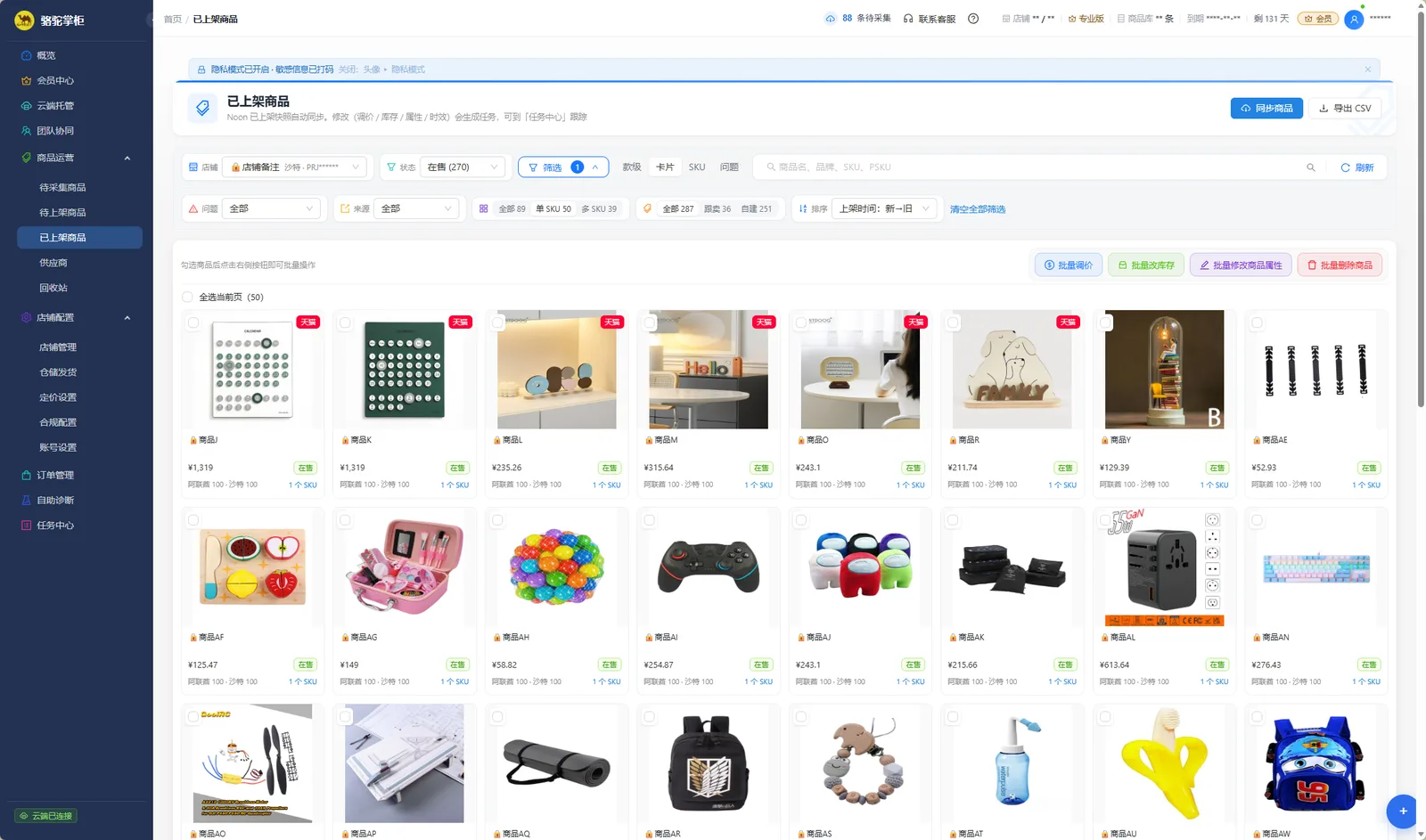Tick the checkbox on the 商品AF card
Viewport: 1426px width, 840px height.
pyautogui.click(x=193, y=520)
